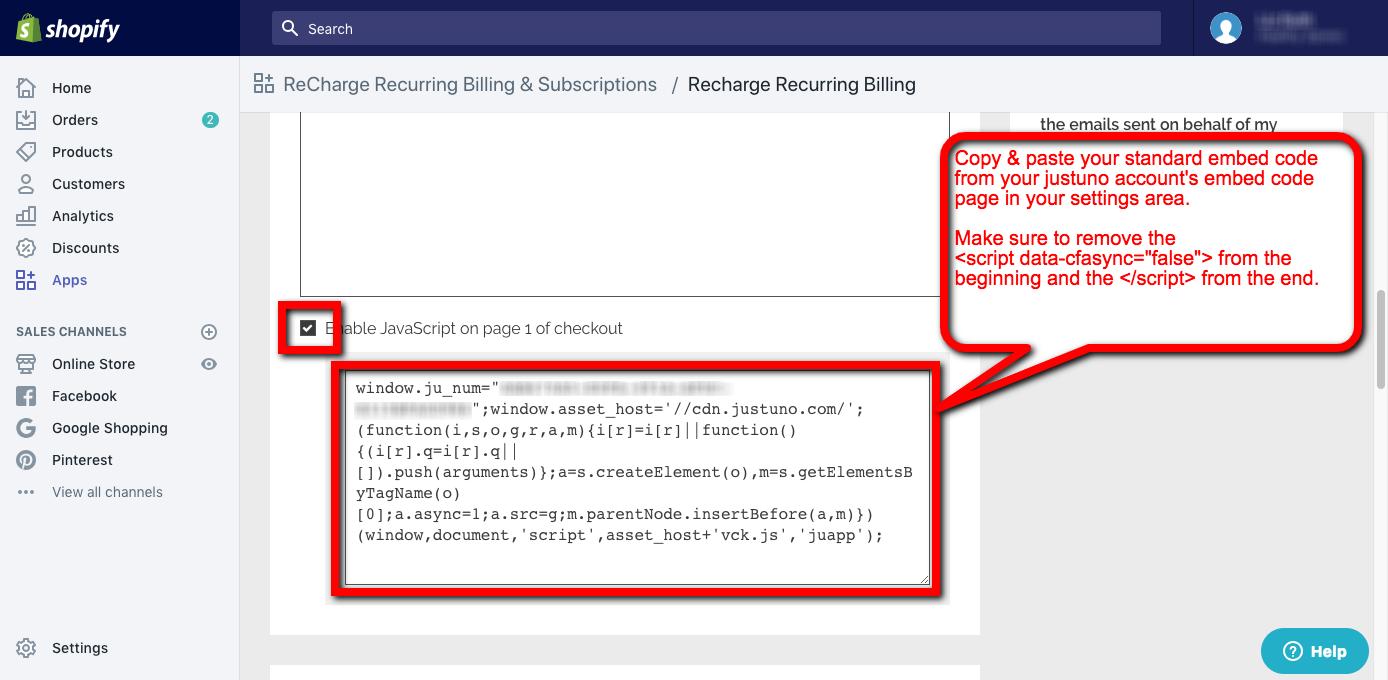
Task: Open the Help button
Action: [x=1314, y=651]
